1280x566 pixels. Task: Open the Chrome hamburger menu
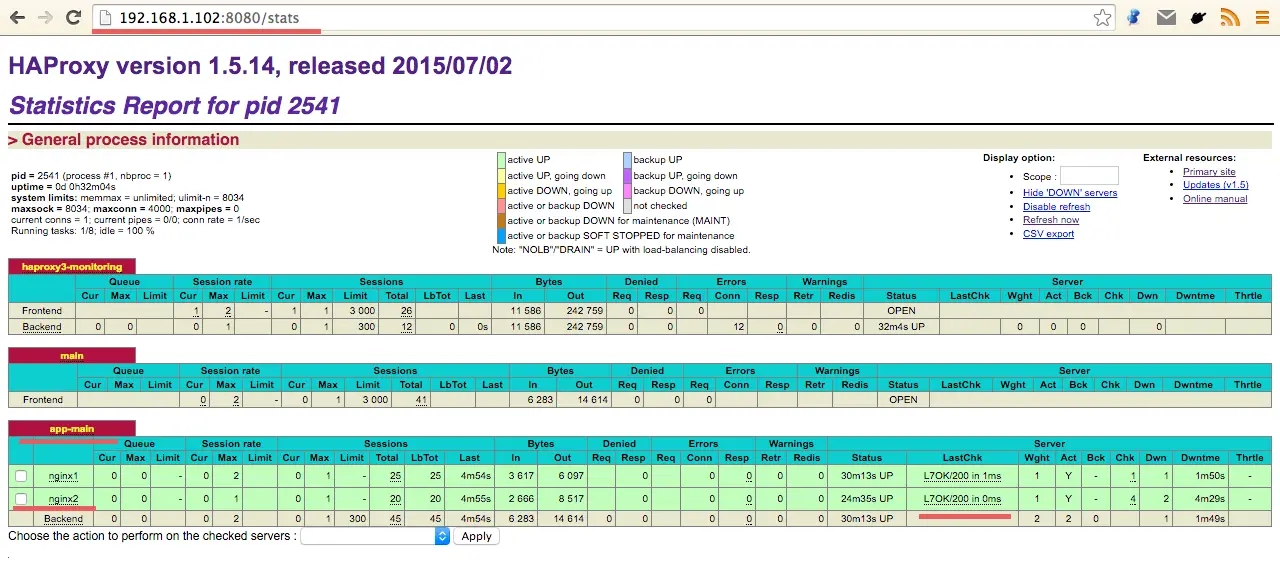pyautogui.click(x=1262, y=17)
